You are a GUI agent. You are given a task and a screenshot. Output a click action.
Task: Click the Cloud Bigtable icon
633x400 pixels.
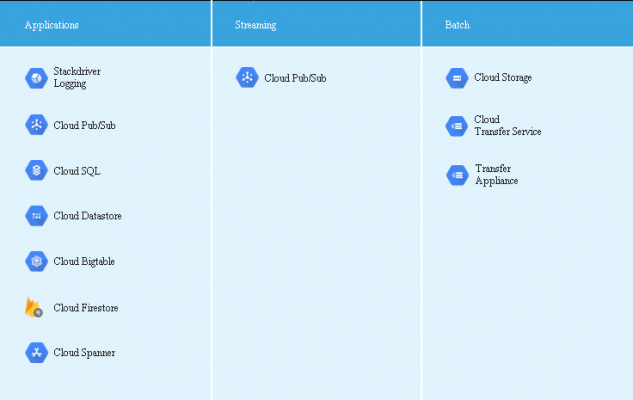coord(36,261)
